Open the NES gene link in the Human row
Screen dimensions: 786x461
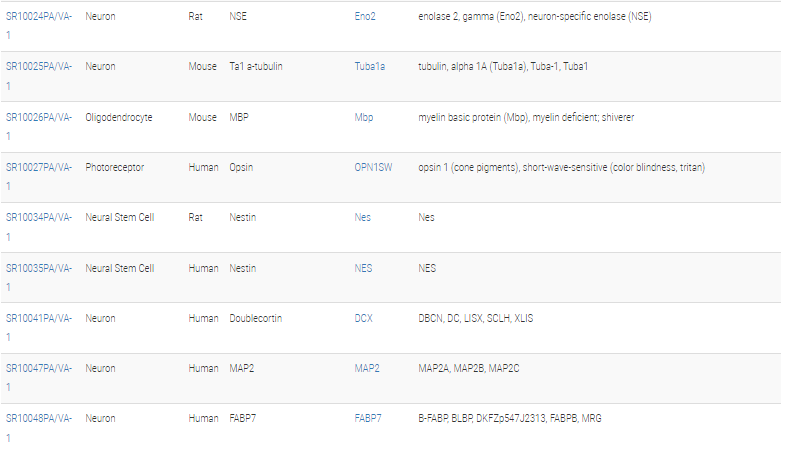coord(363,268)
